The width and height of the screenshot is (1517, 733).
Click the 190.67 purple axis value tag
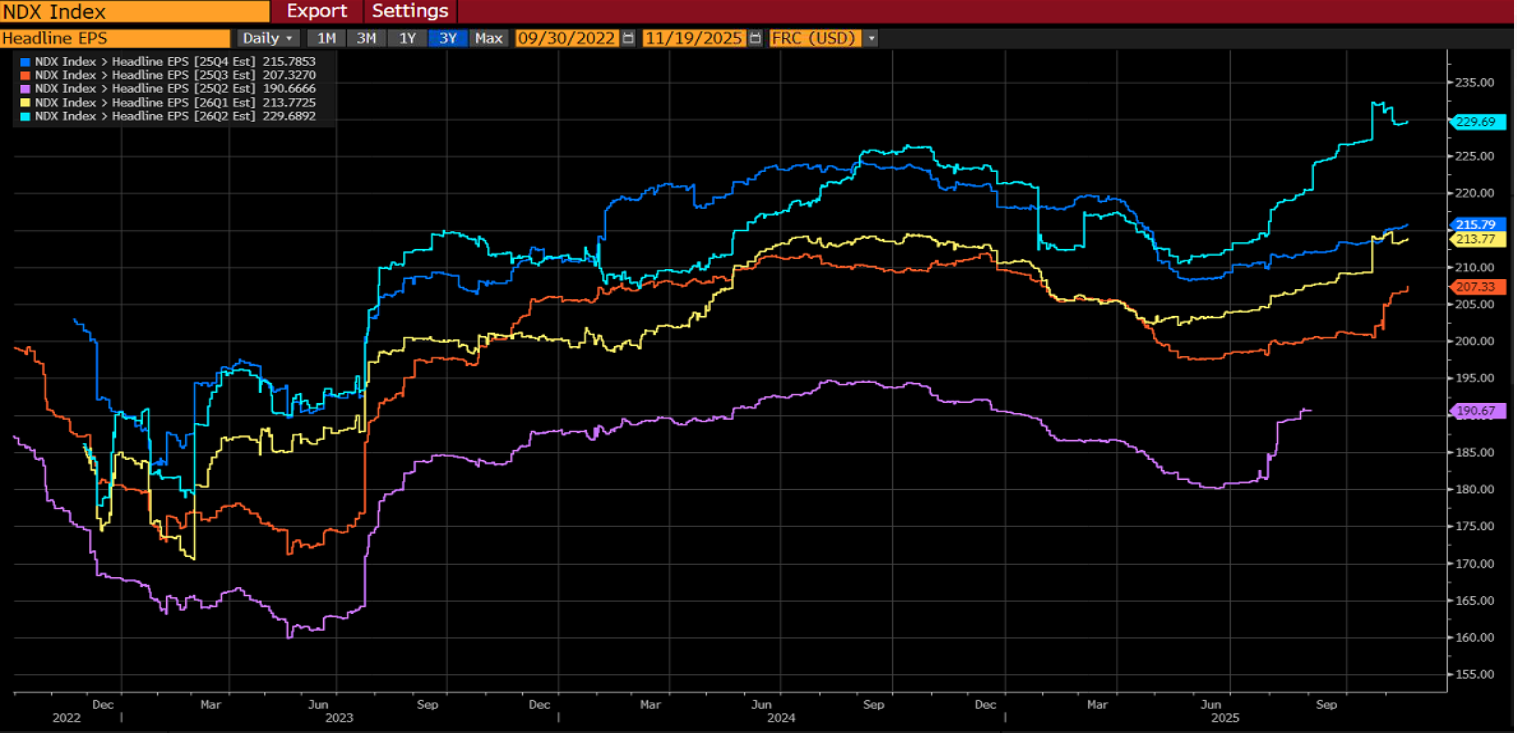(1477, 411)
